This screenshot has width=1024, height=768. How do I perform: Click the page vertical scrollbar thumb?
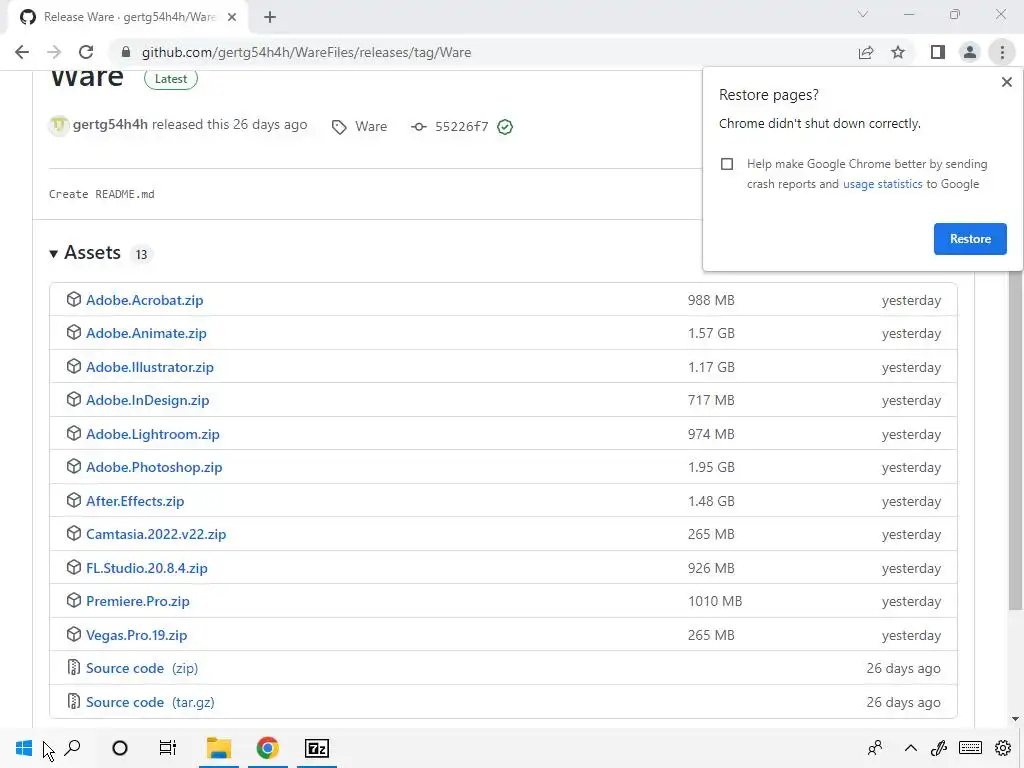(1014, 440)
